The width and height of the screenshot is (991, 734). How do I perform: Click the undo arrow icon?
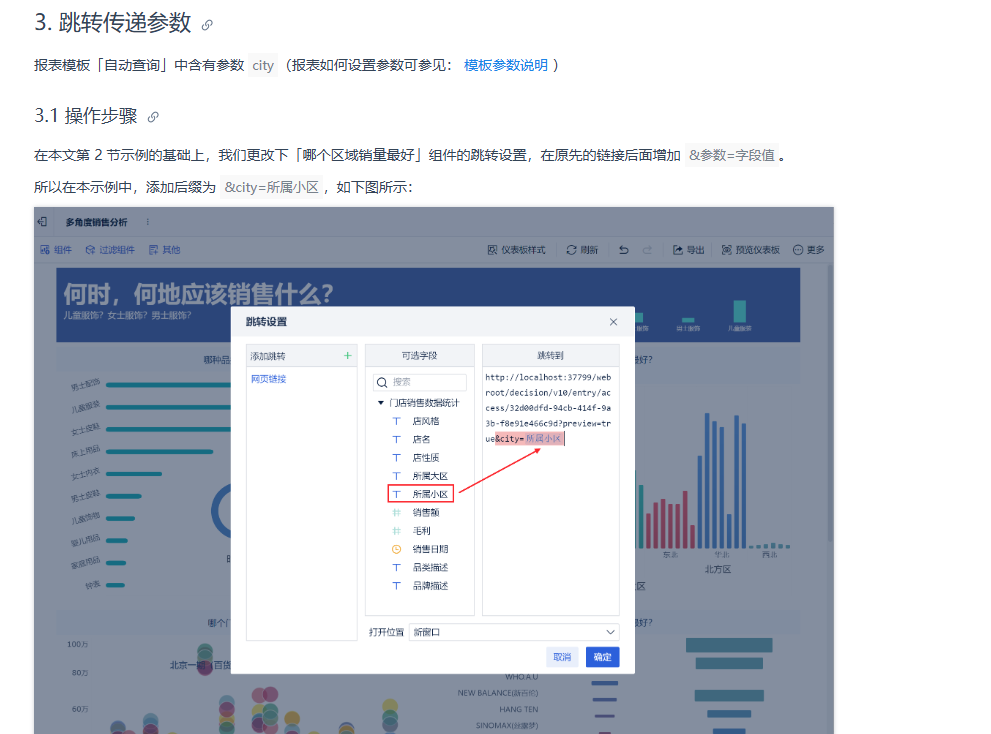point(624,250)
